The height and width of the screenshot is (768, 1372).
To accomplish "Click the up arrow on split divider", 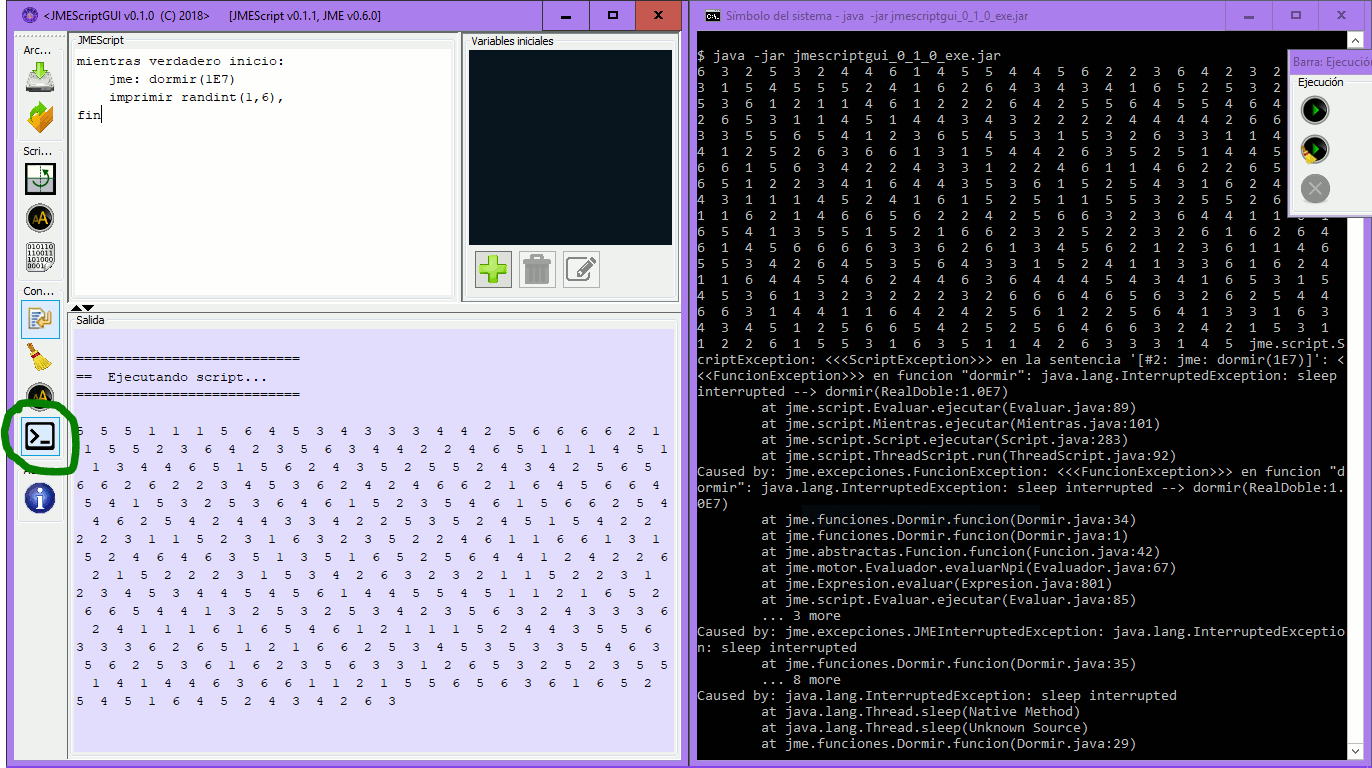I will [x=76, y=307].
